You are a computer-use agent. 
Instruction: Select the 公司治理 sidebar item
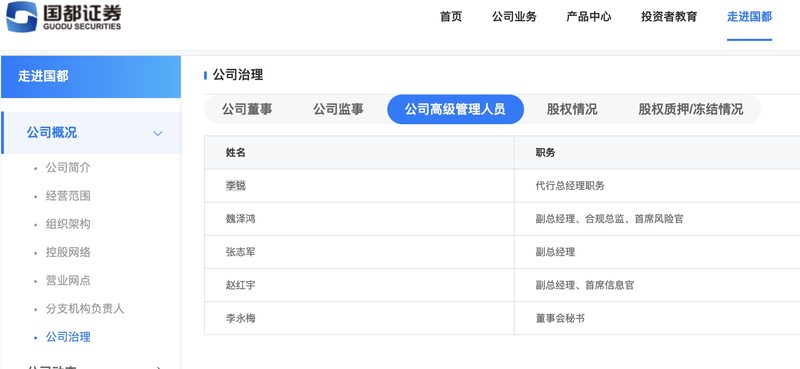pos(68,337)
